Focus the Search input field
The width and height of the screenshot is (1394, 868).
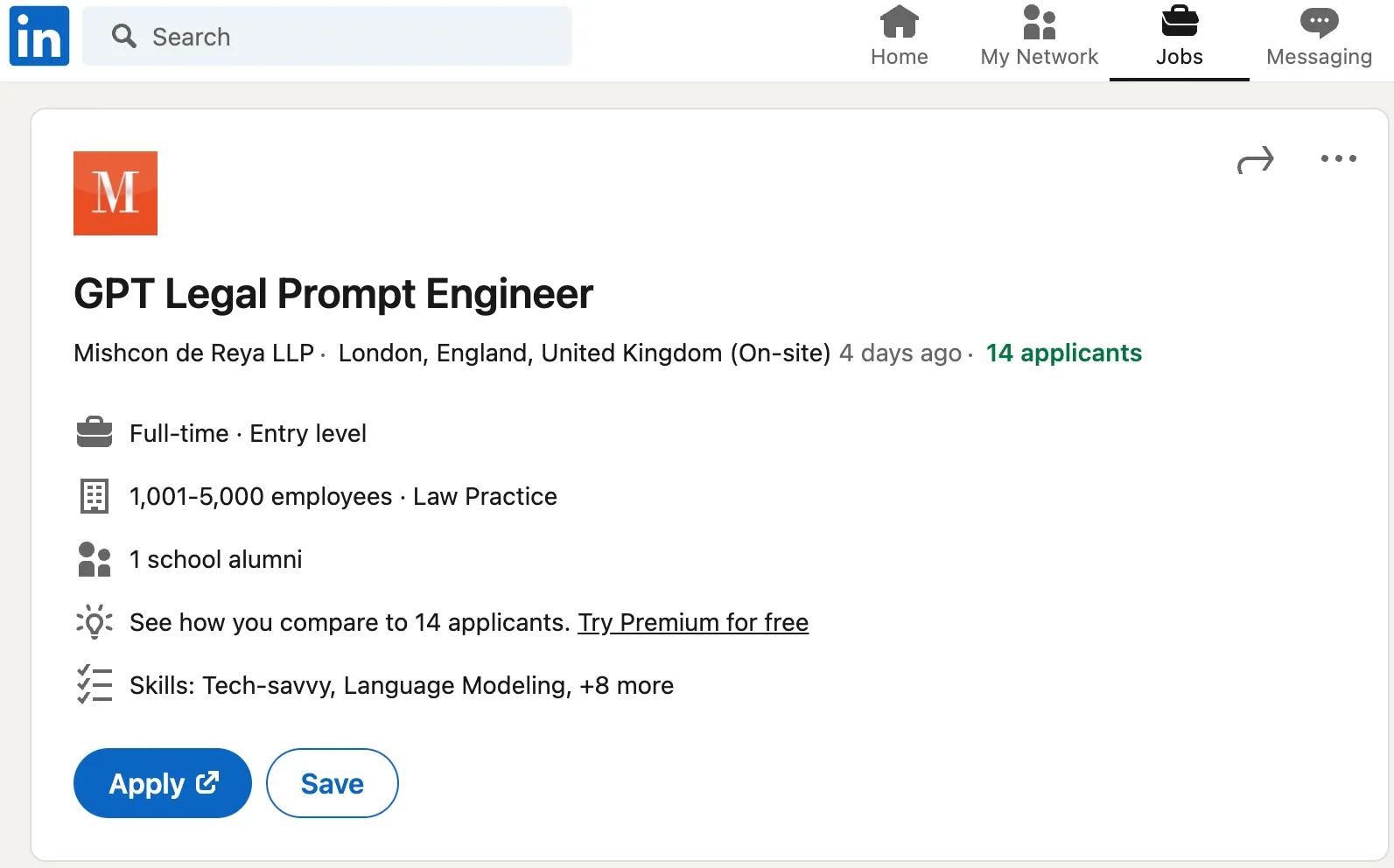pos(327,36)
